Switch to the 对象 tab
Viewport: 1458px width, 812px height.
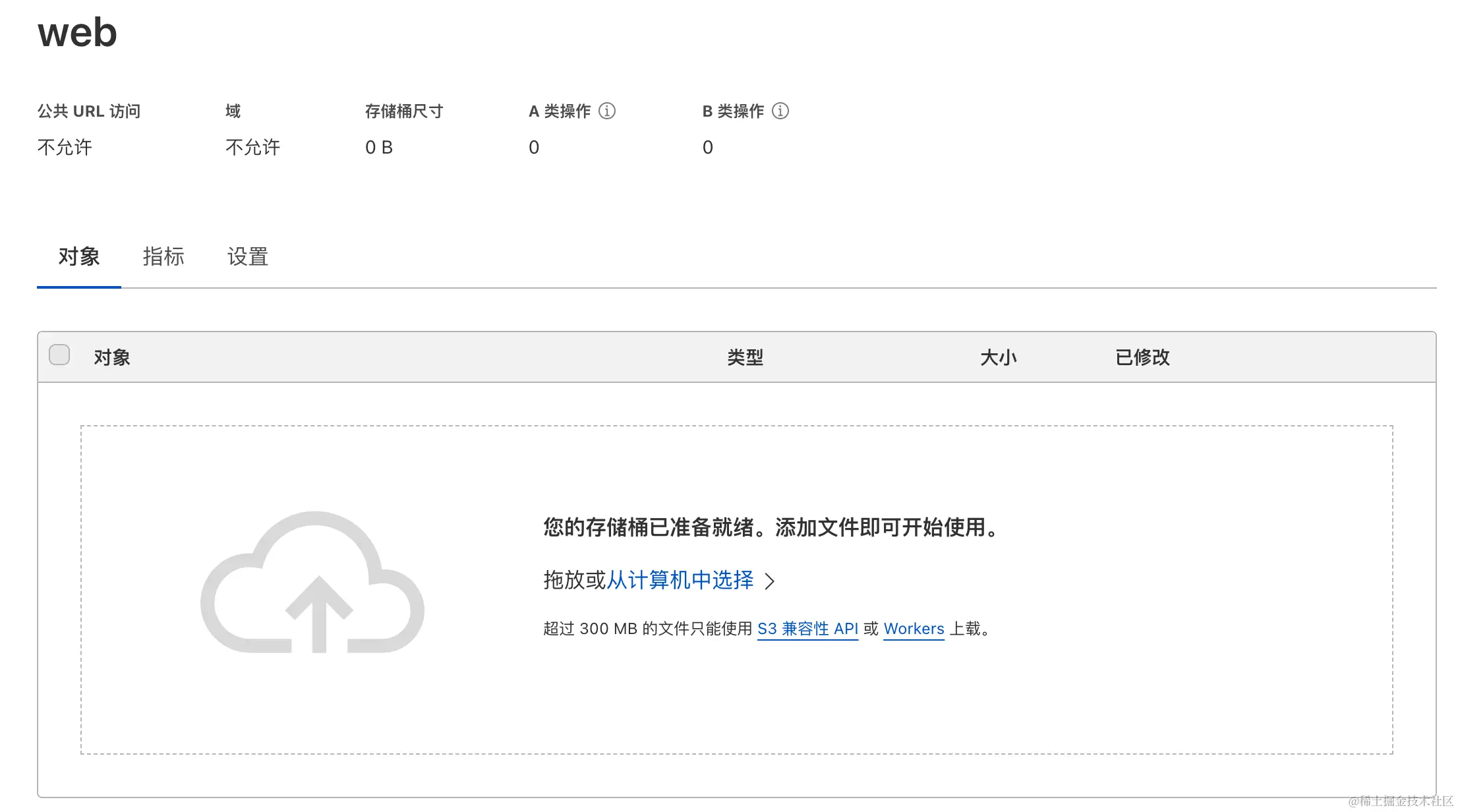pyautogui.click(x=78, y=256)
